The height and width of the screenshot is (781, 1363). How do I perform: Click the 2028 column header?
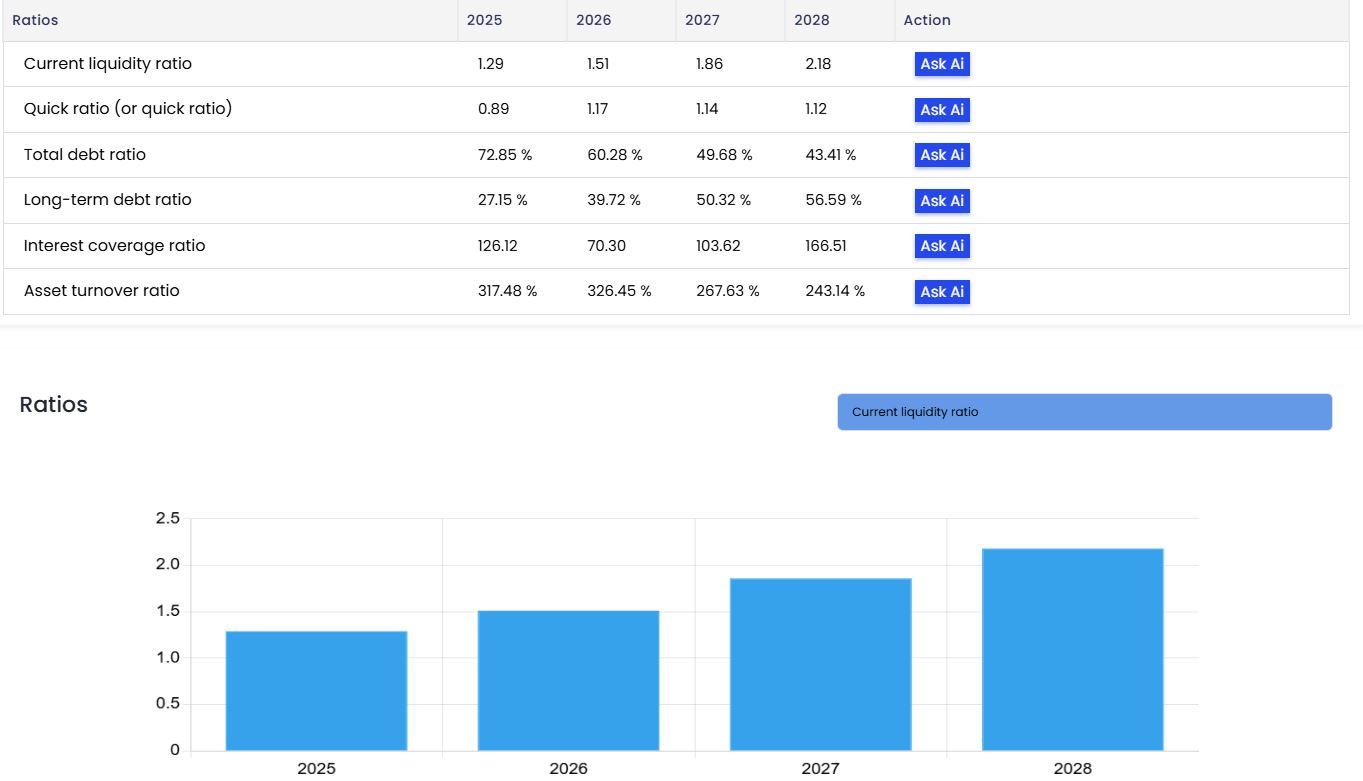pyautogui.click(x=811, y=20)
